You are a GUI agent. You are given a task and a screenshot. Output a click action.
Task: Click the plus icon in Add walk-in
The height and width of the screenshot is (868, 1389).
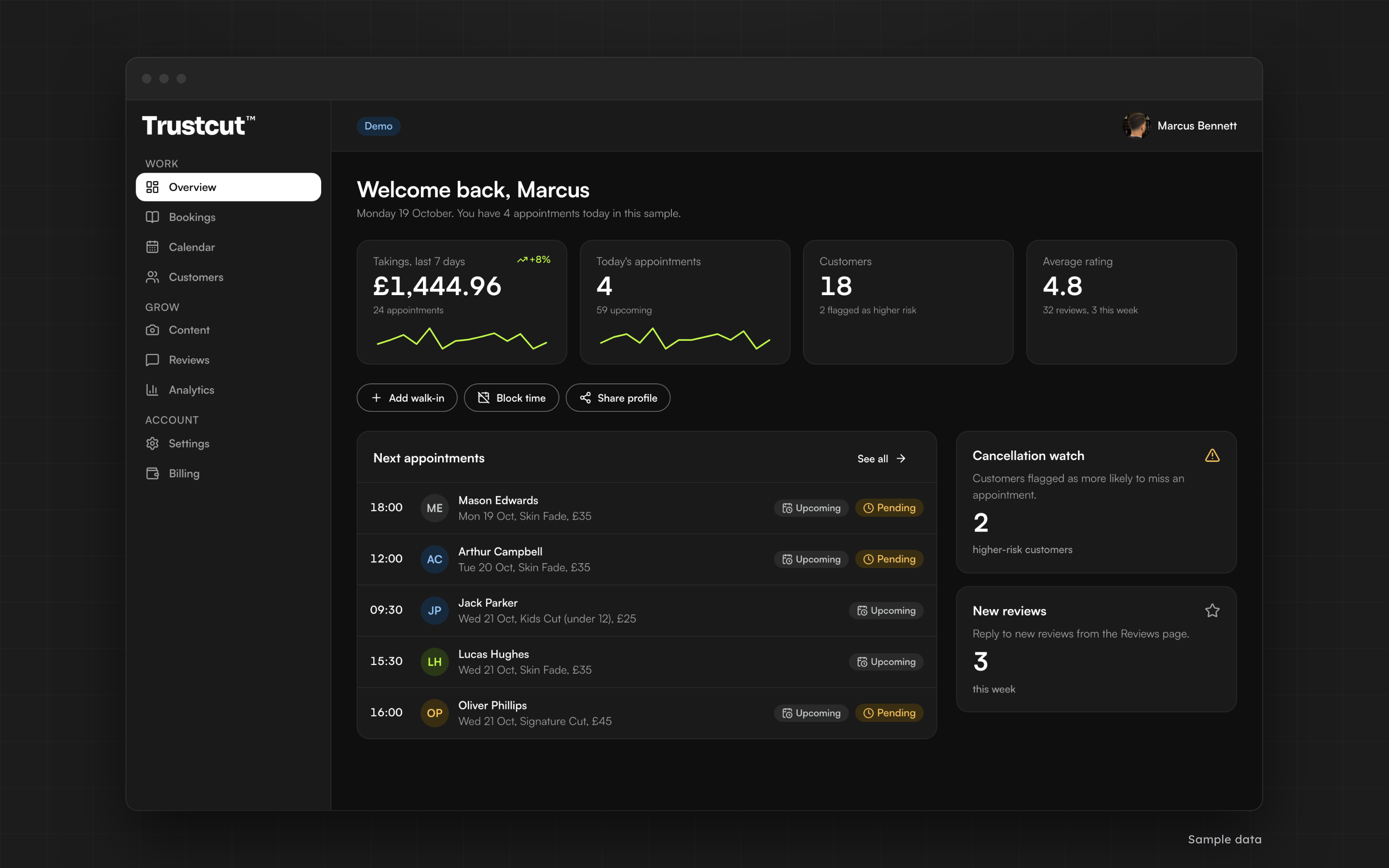click(x=377, y=398)
